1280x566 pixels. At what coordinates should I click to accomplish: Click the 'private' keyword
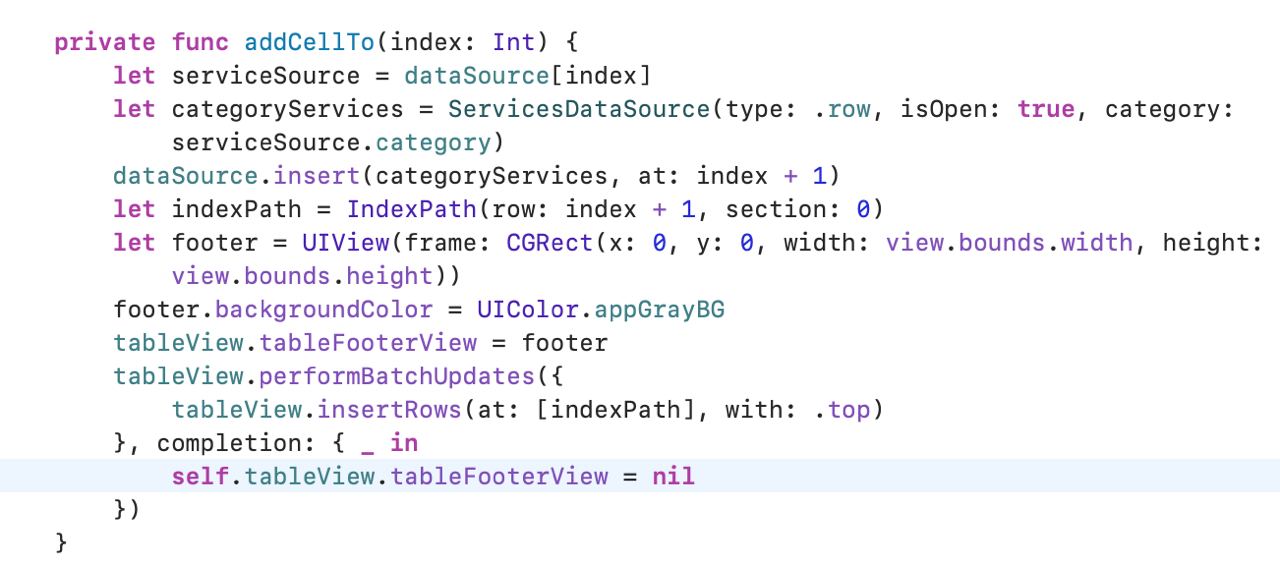click(105, 43)
